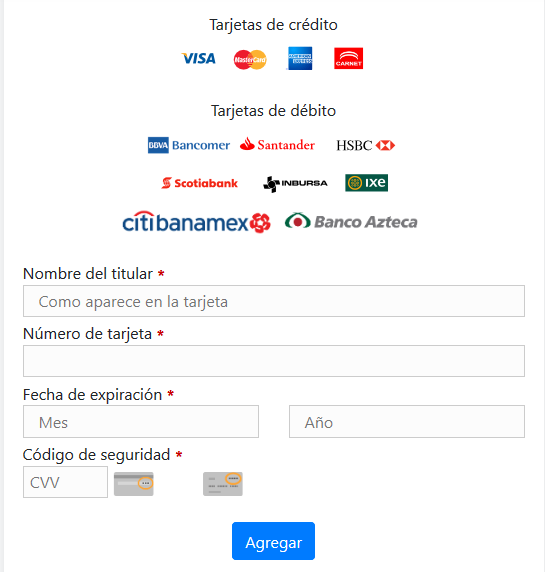Click the Banco Azteca logo
This screenshot has height=572, width=545.
[x=351, y=221]
